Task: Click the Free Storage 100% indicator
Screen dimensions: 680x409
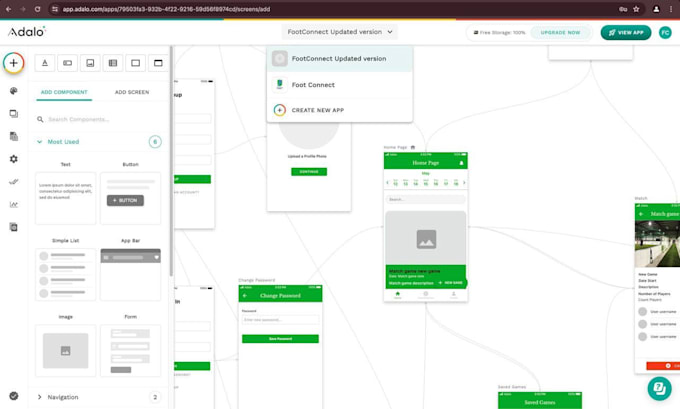Action: pos(499,33)
